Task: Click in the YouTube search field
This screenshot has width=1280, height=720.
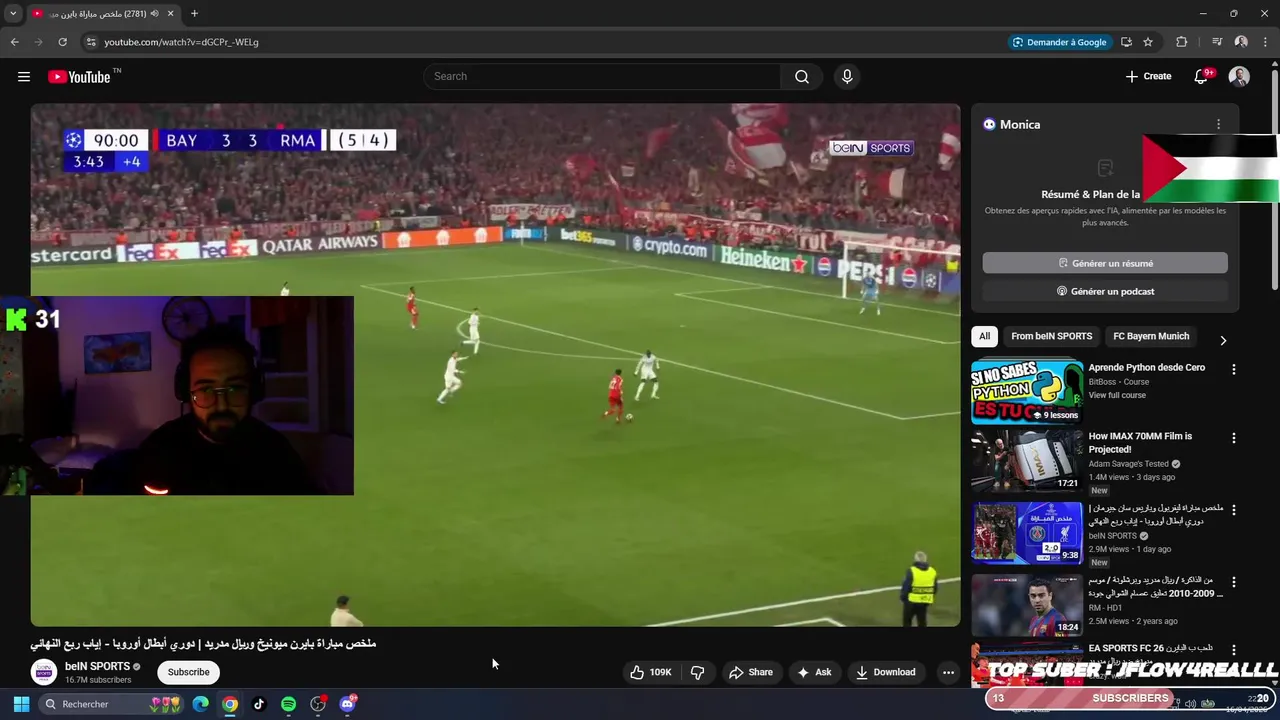Action: click(x=602, y=77)
